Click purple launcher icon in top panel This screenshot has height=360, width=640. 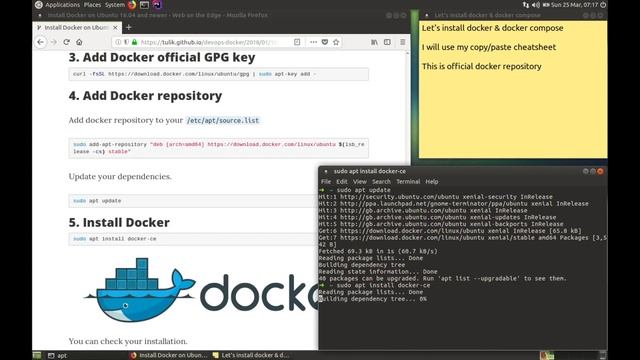(x=157, y=5)
